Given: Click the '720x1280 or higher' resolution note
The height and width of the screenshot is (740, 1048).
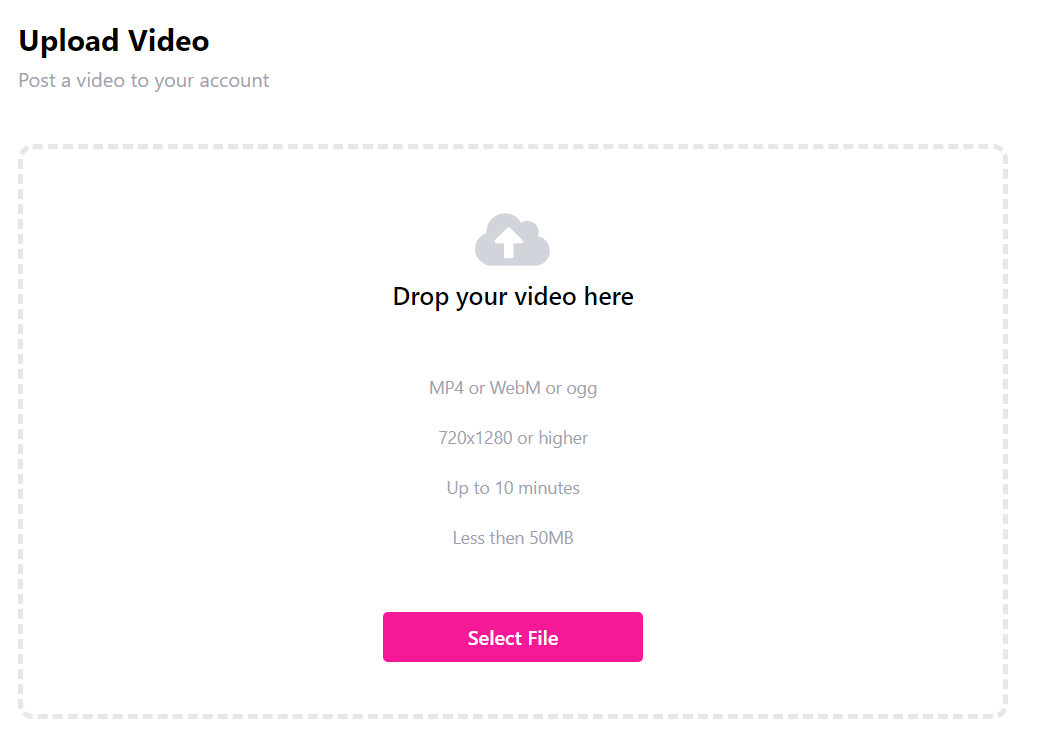Looking at the screenshot, I should [x=513, y=438].
